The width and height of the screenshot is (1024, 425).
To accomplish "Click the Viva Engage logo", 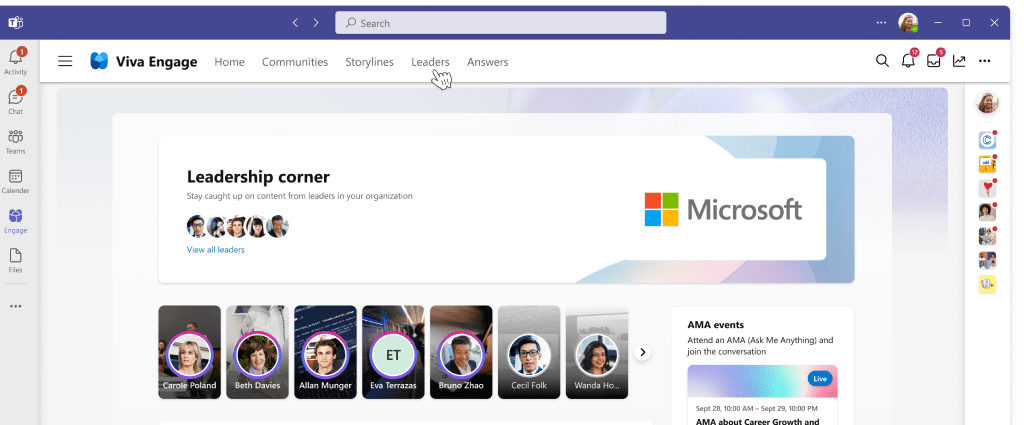I will pyautogui.click(x=99, y=61).
